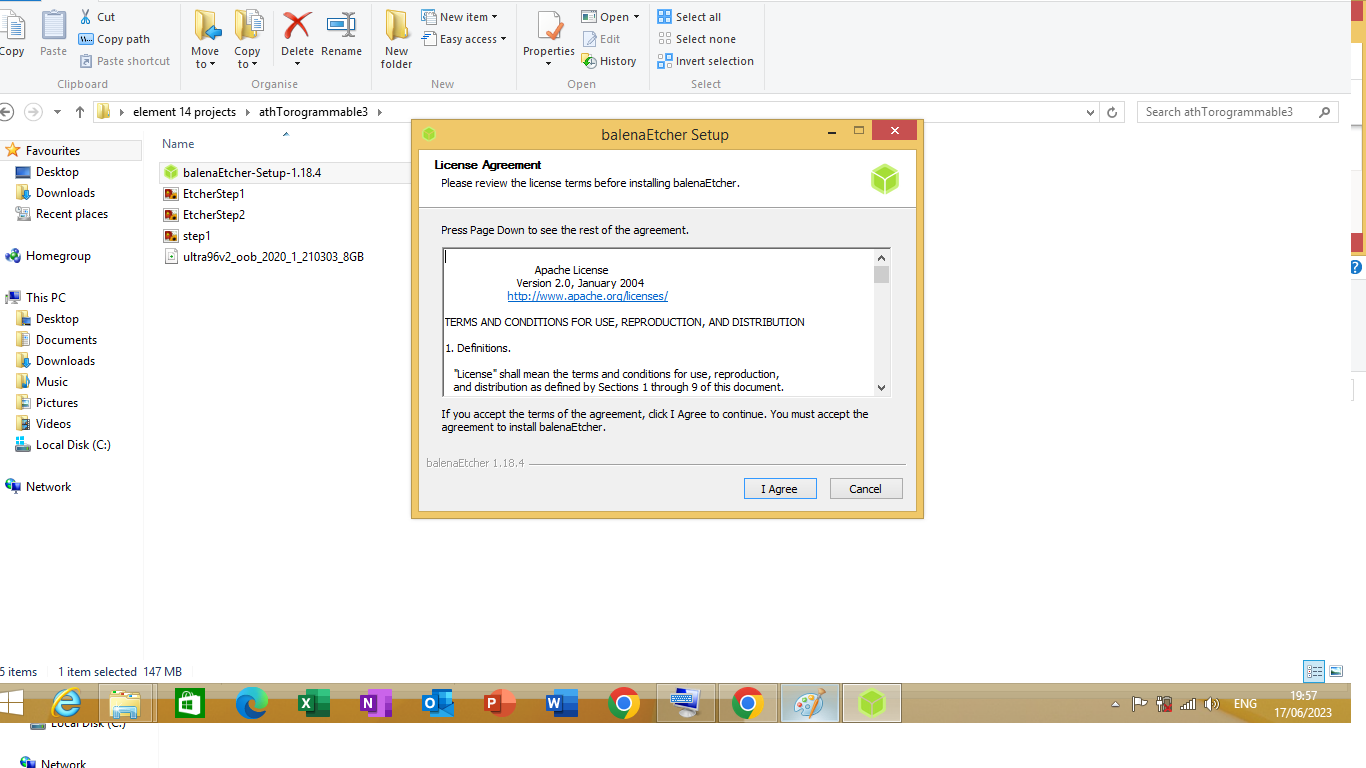This screenshot has height=768, width=1366.
Task: Click the Rename icon in Organise group
Action: [x=341, y=26]
